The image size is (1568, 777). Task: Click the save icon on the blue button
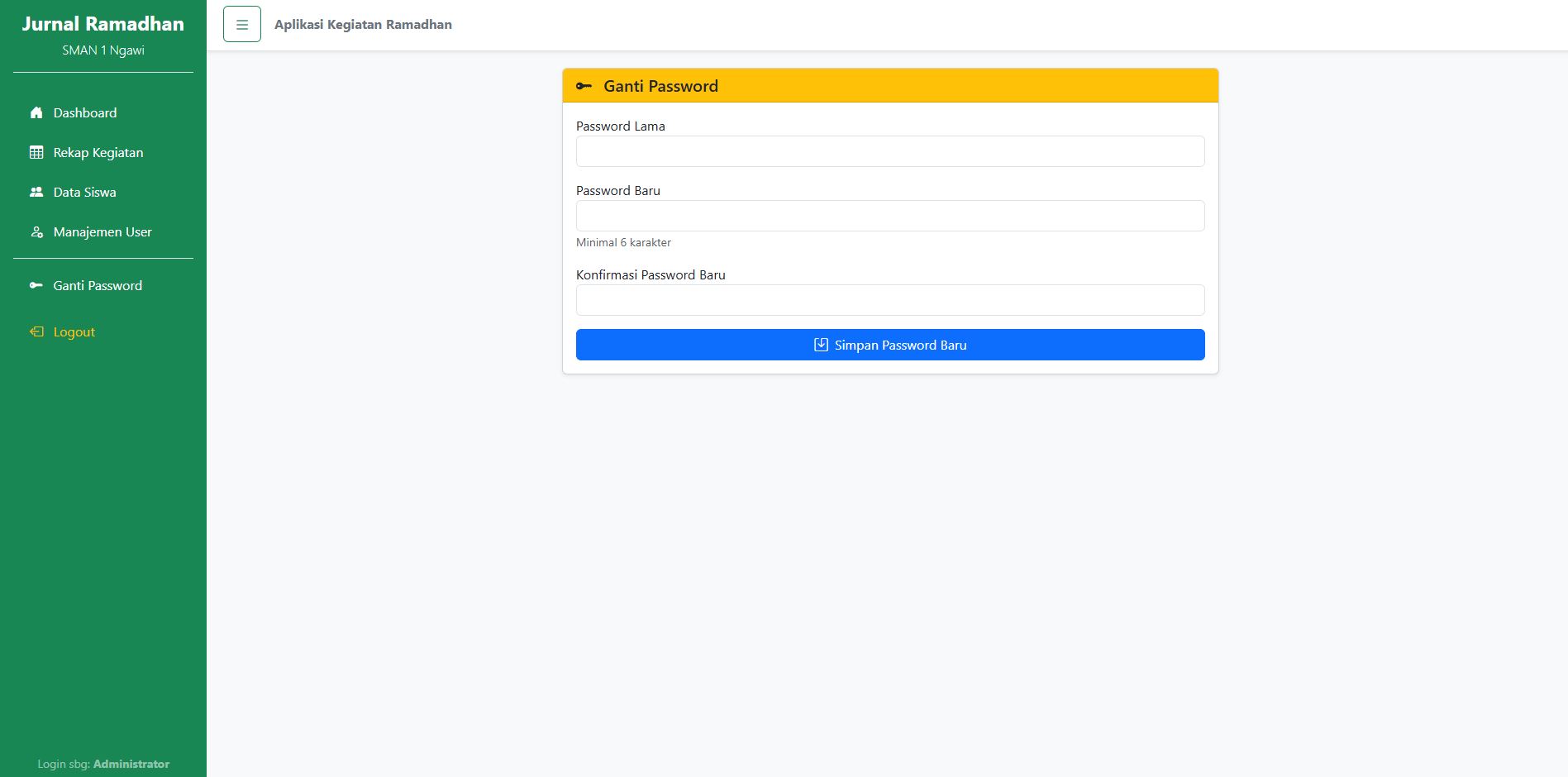(x=821, y=345)
